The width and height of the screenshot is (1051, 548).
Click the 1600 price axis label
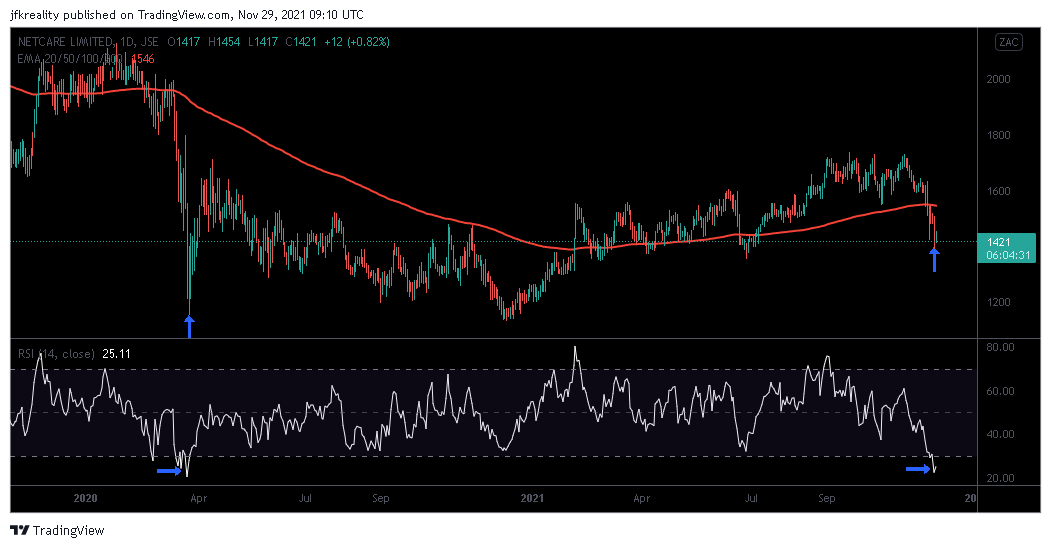998,191
